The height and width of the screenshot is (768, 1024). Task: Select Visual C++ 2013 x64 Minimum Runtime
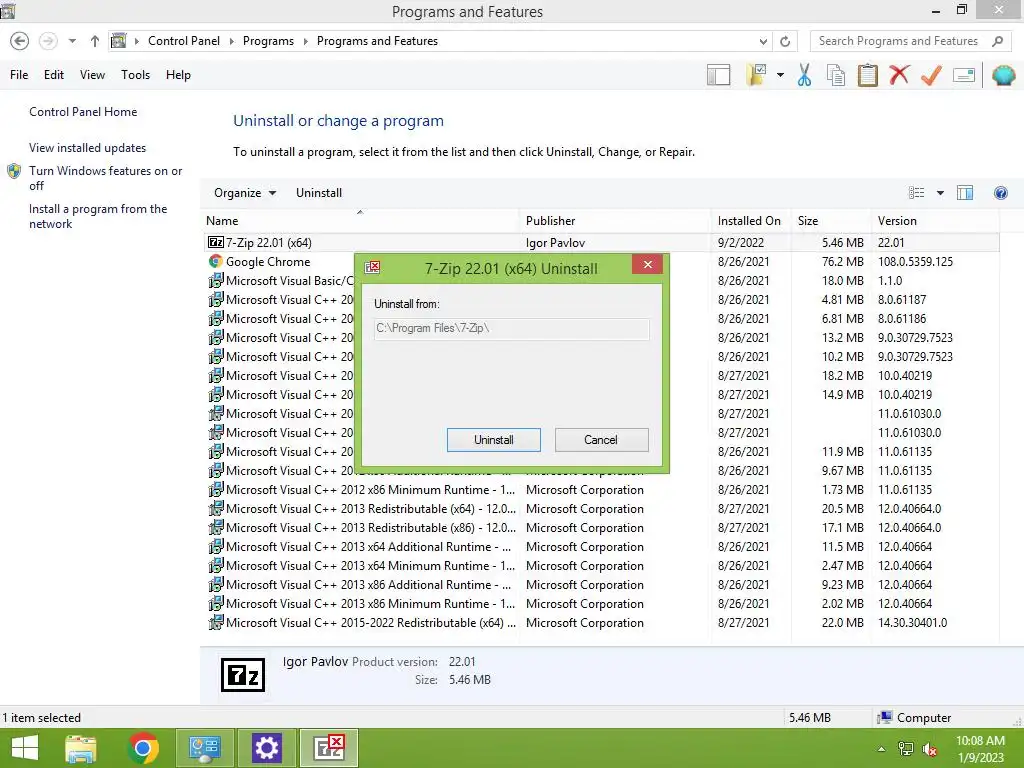(x=601, y=566)
